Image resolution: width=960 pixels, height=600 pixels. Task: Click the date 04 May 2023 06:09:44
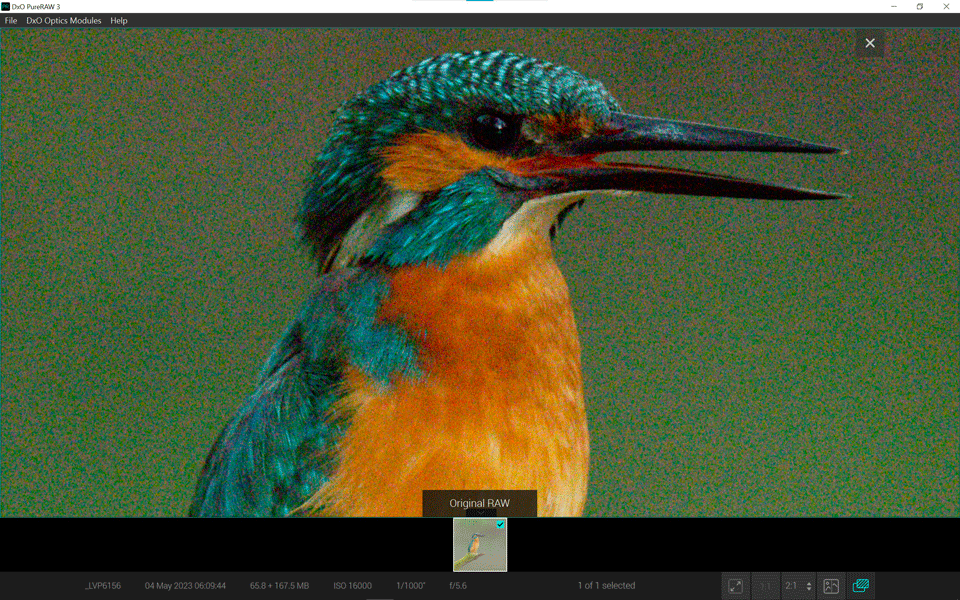[x=186, y=586]
